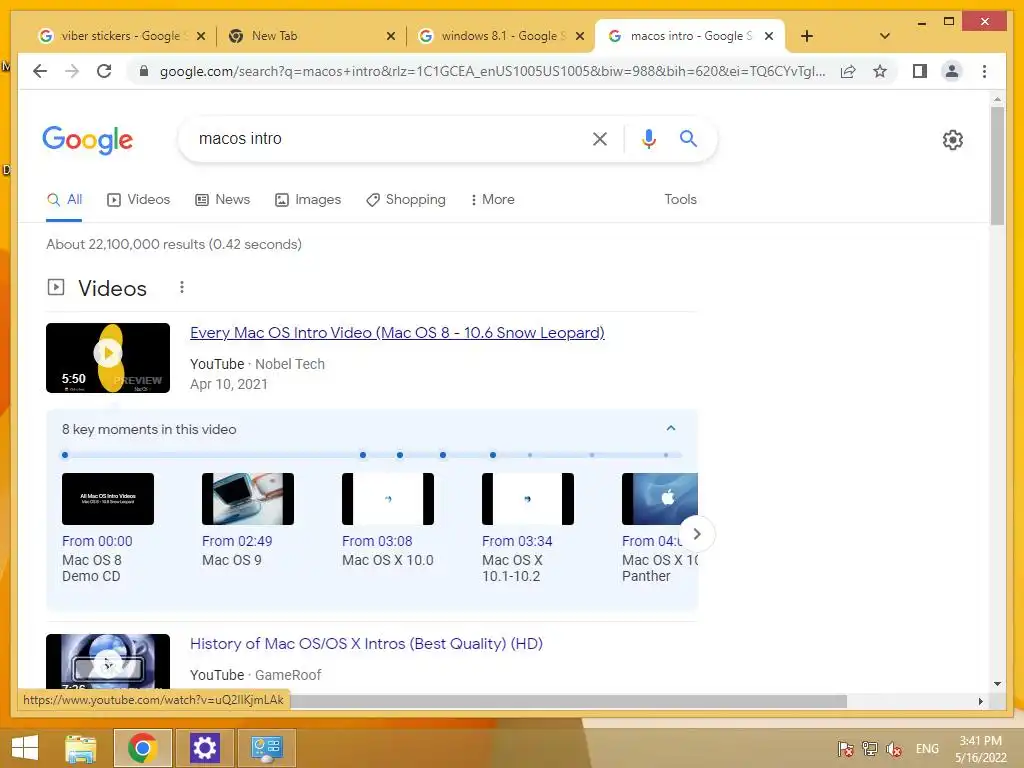Image resolution: width=1024 pixels, height=768 pixels.
Task: View site info via padlock icon
Action: (x=144, y=71)
